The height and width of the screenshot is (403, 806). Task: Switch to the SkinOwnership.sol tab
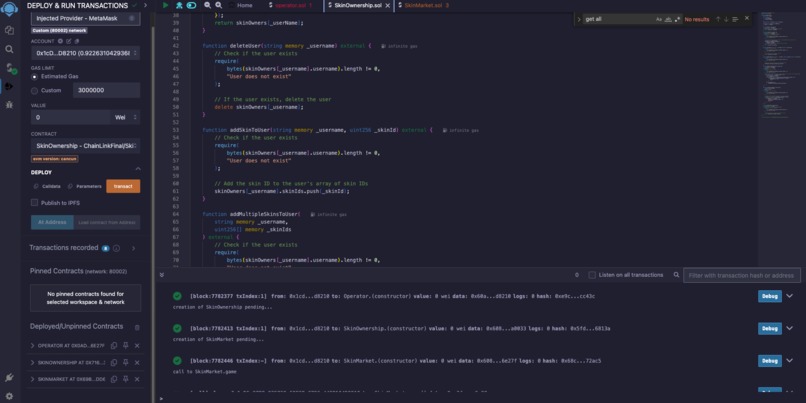pos(358,5)
